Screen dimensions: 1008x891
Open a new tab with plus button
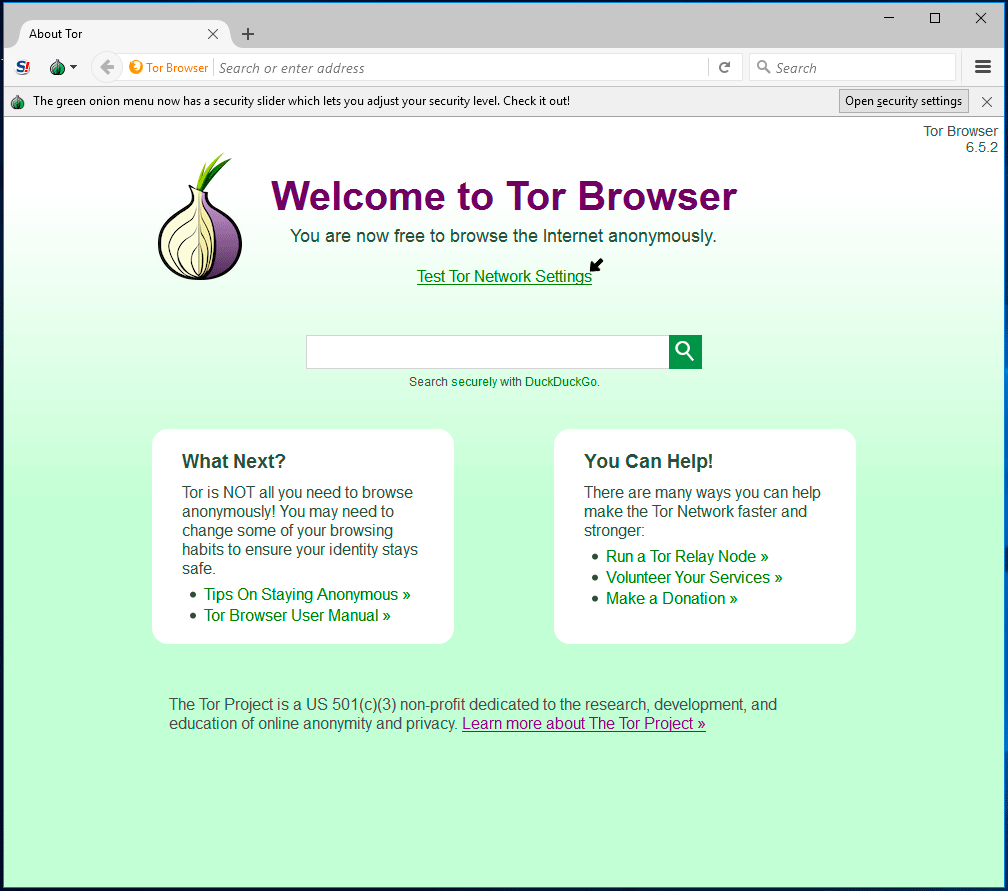tap(248, 34)
